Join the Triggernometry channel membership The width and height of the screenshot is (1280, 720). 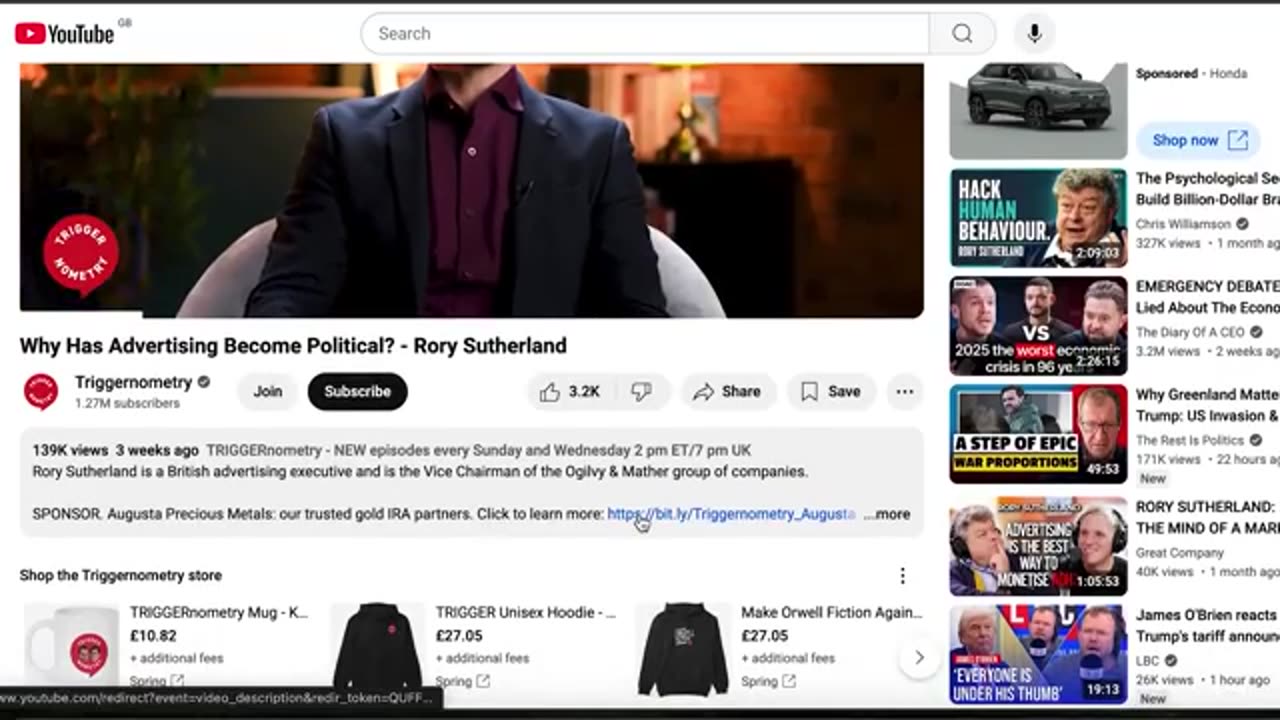coord(267,392)
